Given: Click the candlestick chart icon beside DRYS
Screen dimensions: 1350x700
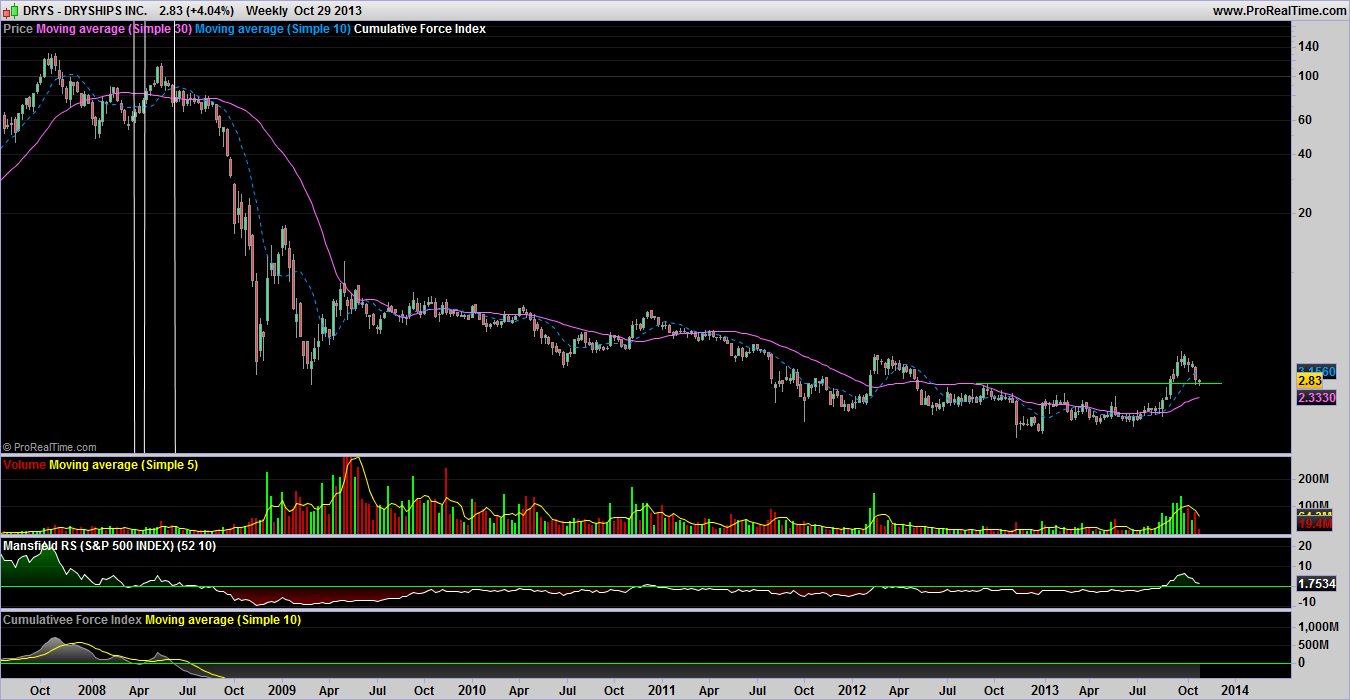Looking at the screenshot, I should click(x=10, y=10).
